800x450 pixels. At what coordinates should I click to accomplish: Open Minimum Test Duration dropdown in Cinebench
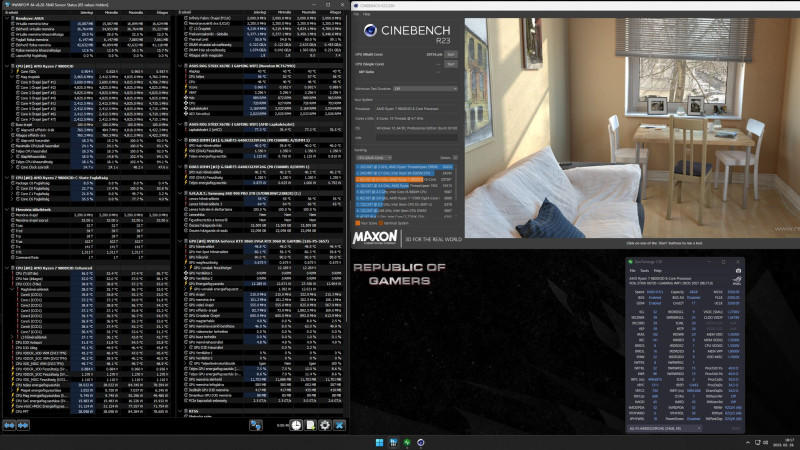(426, 89)
